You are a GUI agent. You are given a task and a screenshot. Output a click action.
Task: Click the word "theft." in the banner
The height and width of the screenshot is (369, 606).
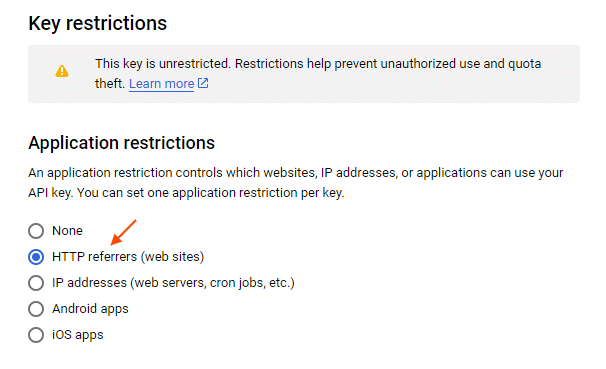(110, 83)
